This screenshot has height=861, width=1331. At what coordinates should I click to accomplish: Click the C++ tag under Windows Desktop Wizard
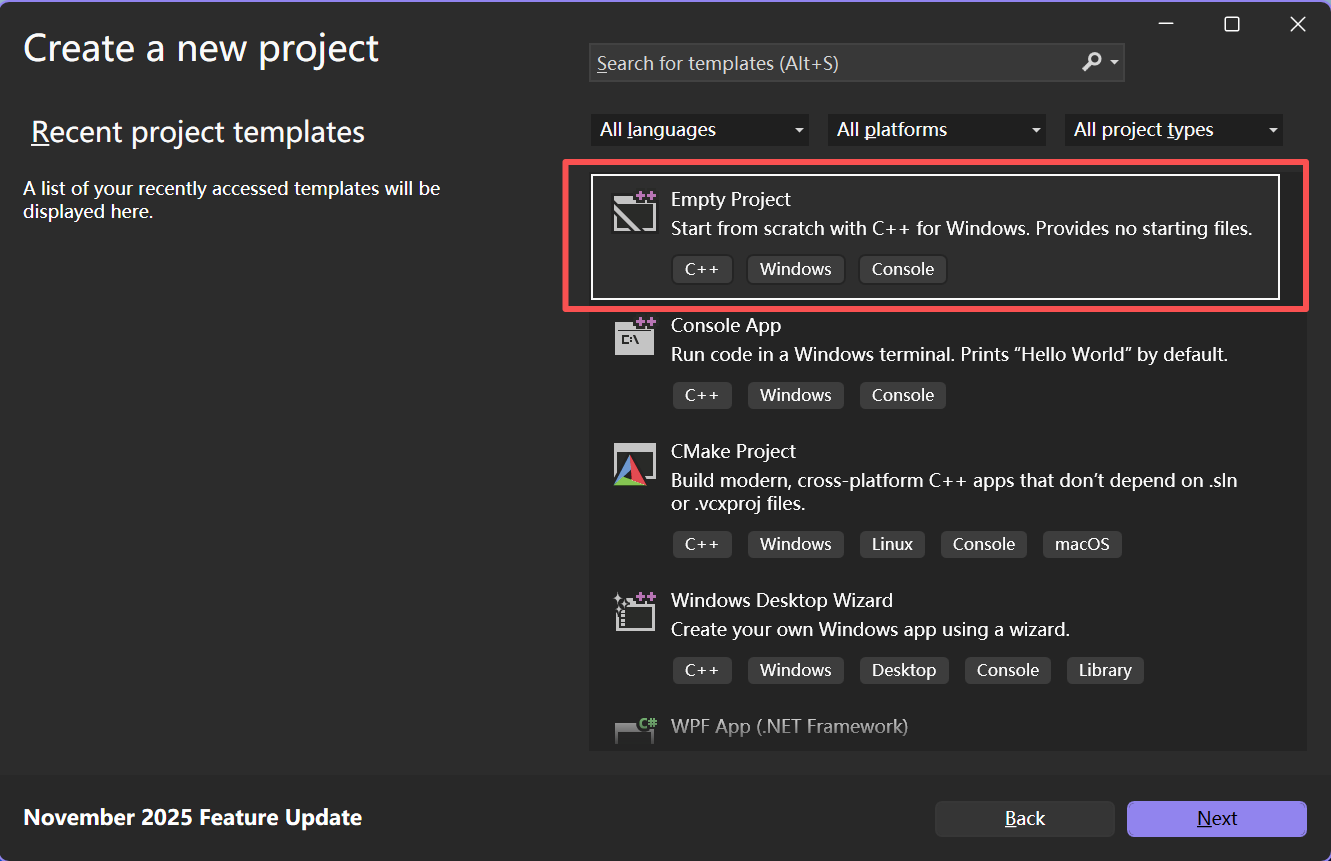pos(702,671)
